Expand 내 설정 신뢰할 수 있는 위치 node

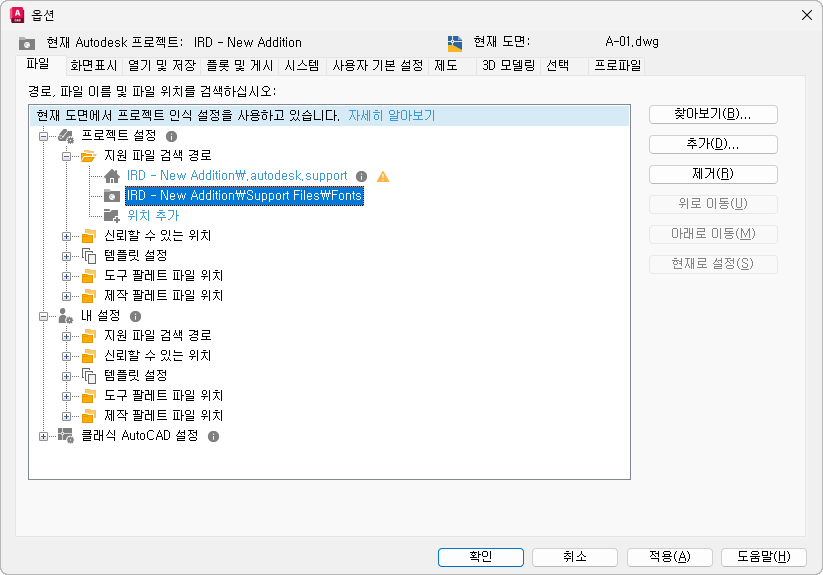point(66,357)
